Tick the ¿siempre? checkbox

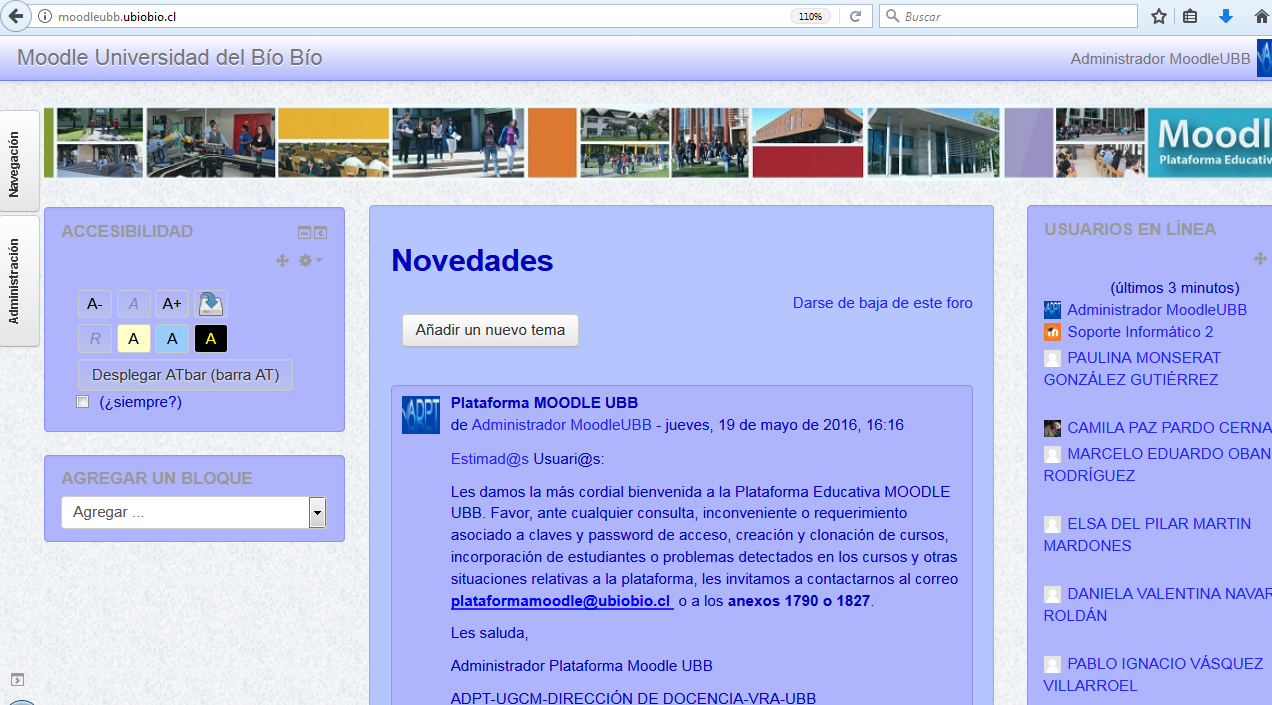pos(83,402)
